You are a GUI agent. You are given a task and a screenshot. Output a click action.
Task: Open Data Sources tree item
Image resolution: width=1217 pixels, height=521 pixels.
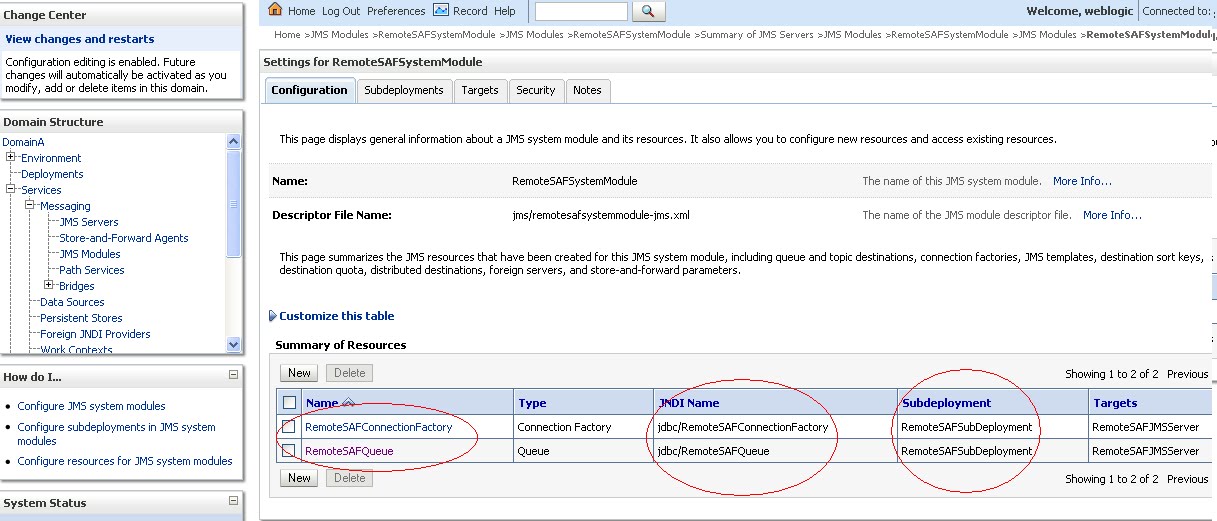[x=72, y=302]
